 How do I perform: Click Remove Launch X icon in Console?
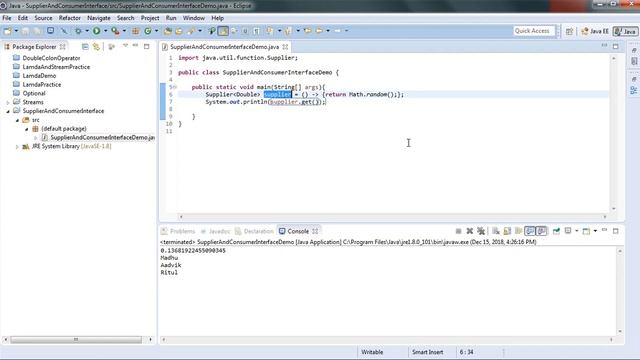tap(470, 231)
